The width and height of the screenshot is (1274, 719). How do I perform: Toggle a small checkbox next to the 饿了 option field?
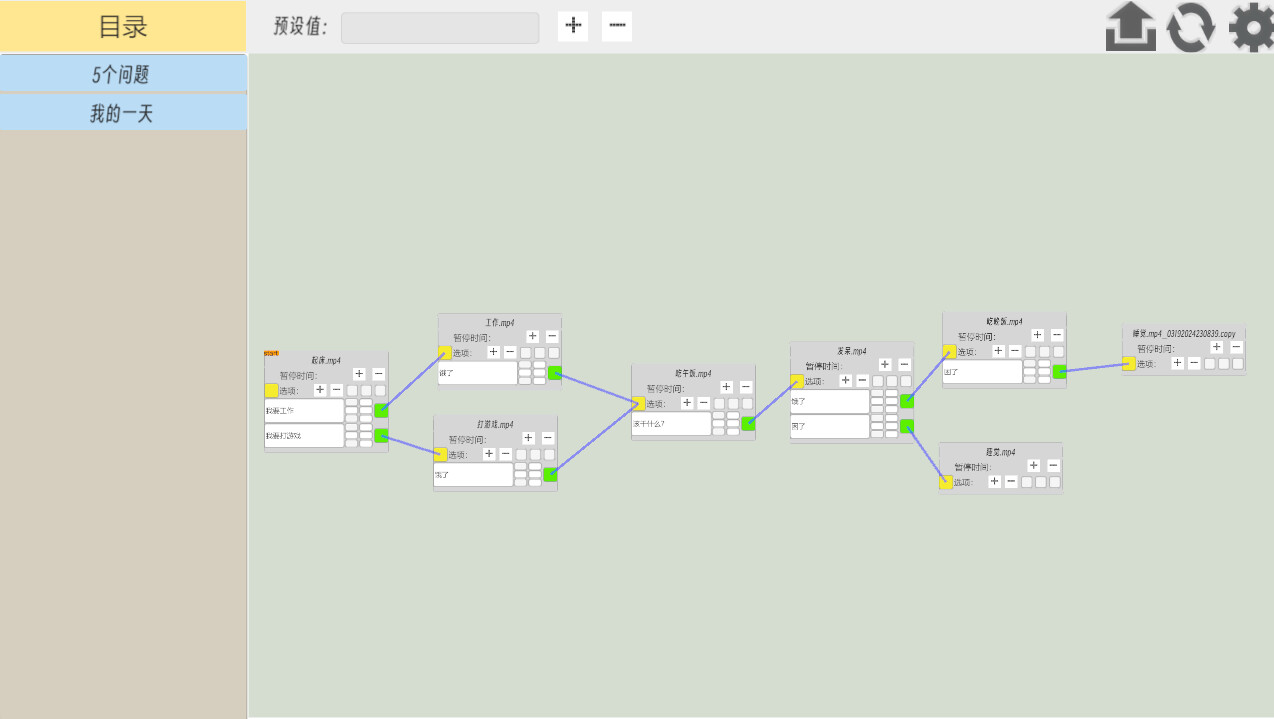pos(877,401)
